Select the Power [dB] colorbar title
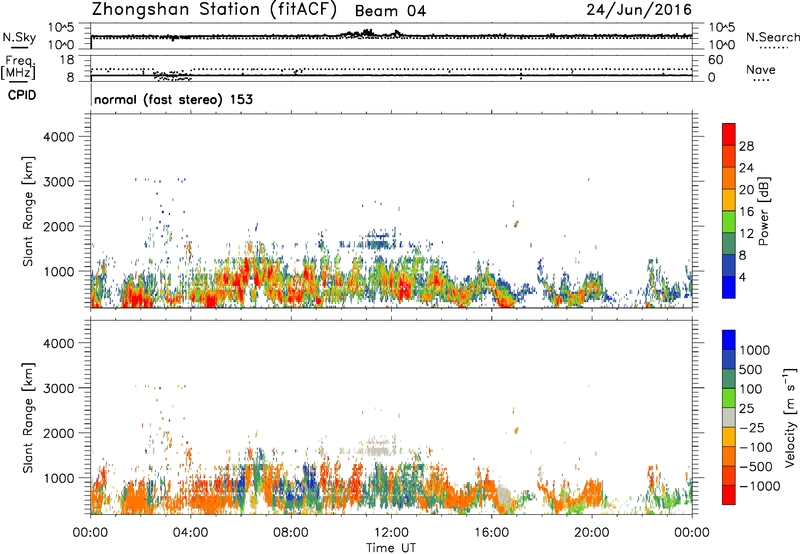The height and width of the screenshot is (554, 800). (763, 211)
